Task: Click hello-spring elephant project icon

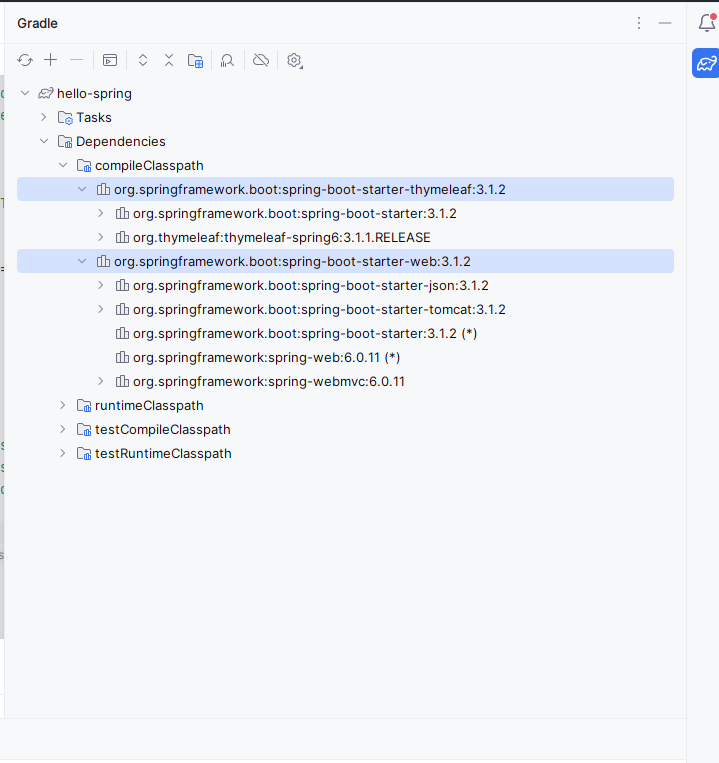Action: point(46,93)
